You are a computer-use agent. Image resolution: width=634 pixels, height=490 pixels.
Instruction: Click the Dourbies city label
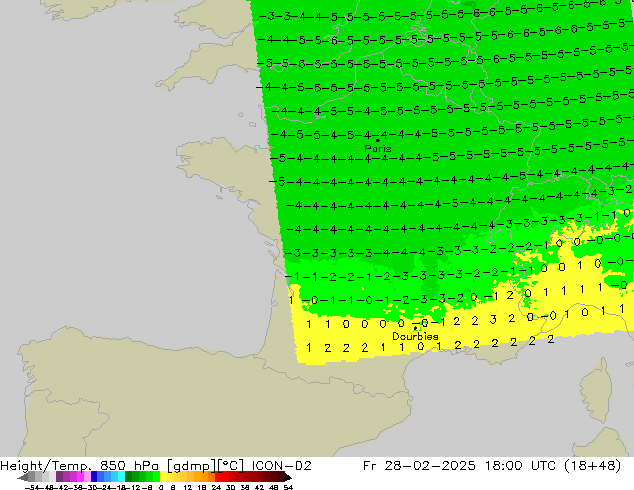(x=415, y=336)
